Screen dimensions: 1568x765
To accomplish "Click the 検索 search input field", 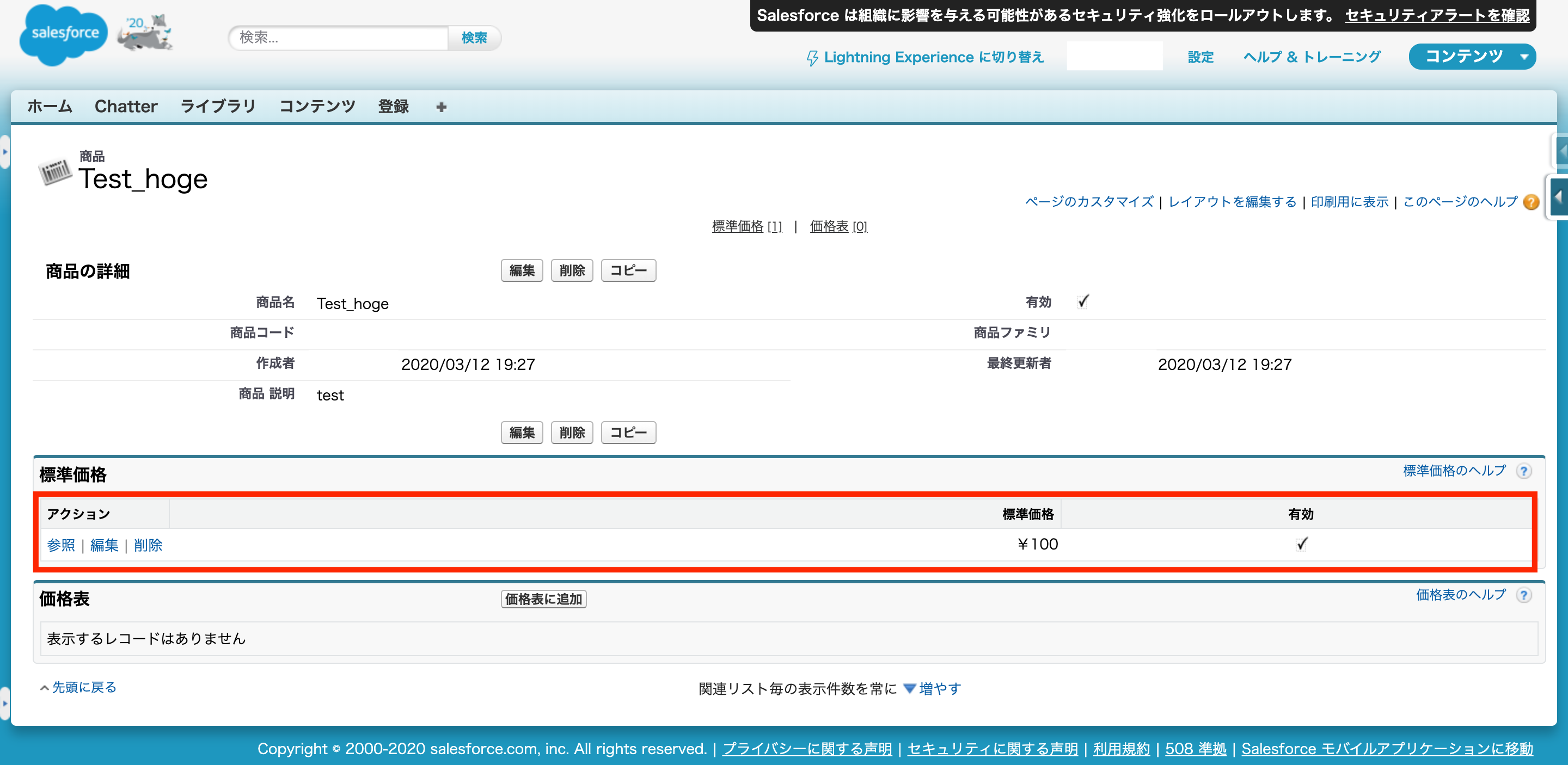I will tap(339, 38).
